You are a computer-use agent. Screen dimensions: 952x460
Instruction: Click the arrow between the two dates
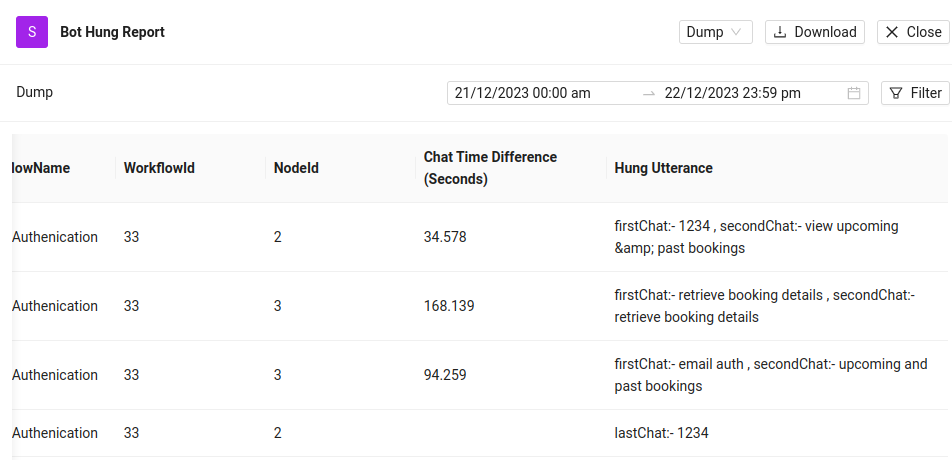[649, 93]
